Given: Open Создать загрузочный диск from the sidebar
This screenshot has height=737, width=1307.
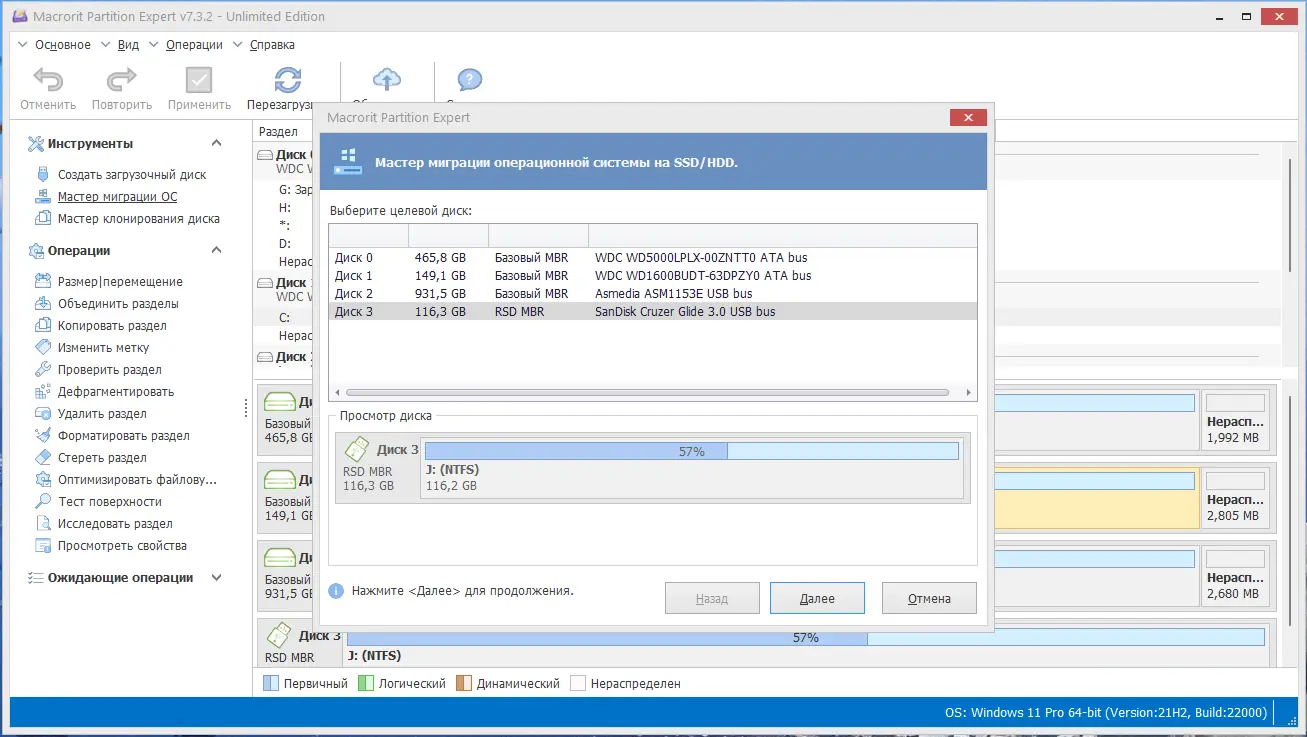Looking at the screenshot, I should tap(132, 174).
